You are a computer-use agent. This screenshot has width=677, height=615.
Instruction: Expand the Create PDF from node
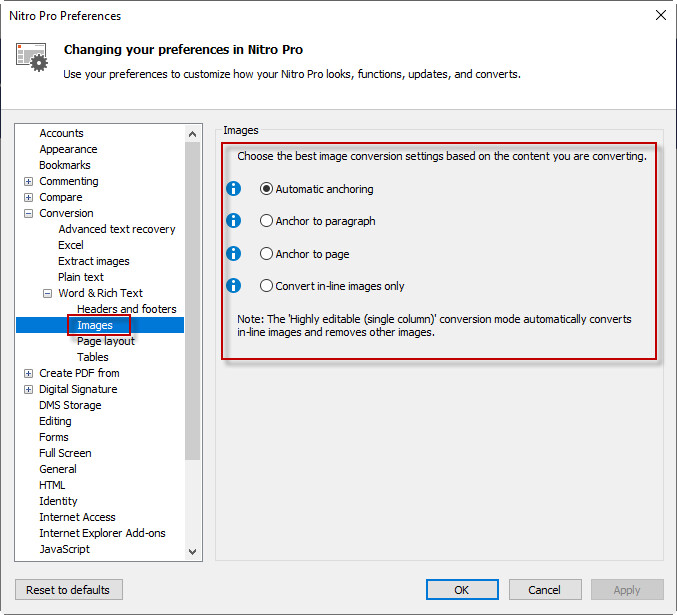(x=29, y=374)
